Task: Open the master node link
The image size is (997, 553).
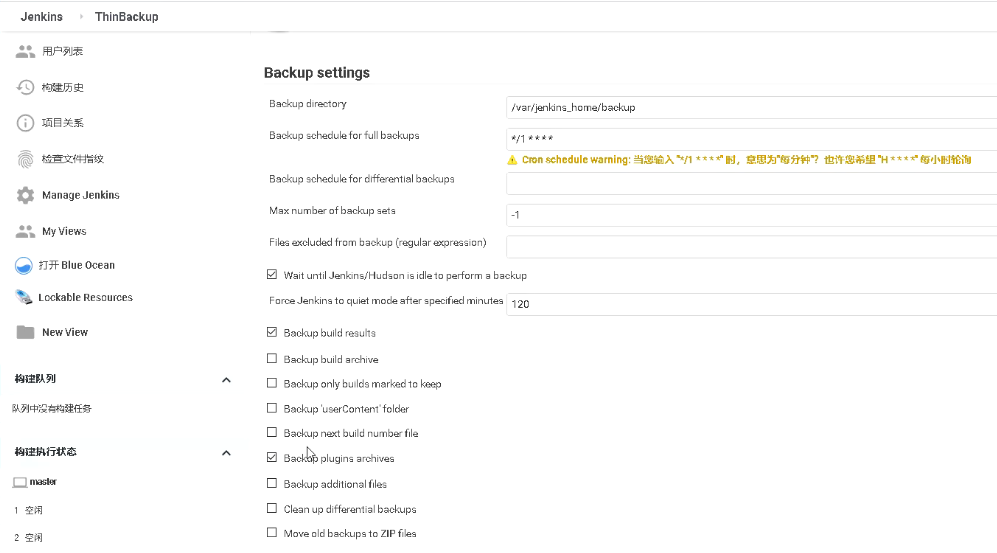Action: coord(43,482)
